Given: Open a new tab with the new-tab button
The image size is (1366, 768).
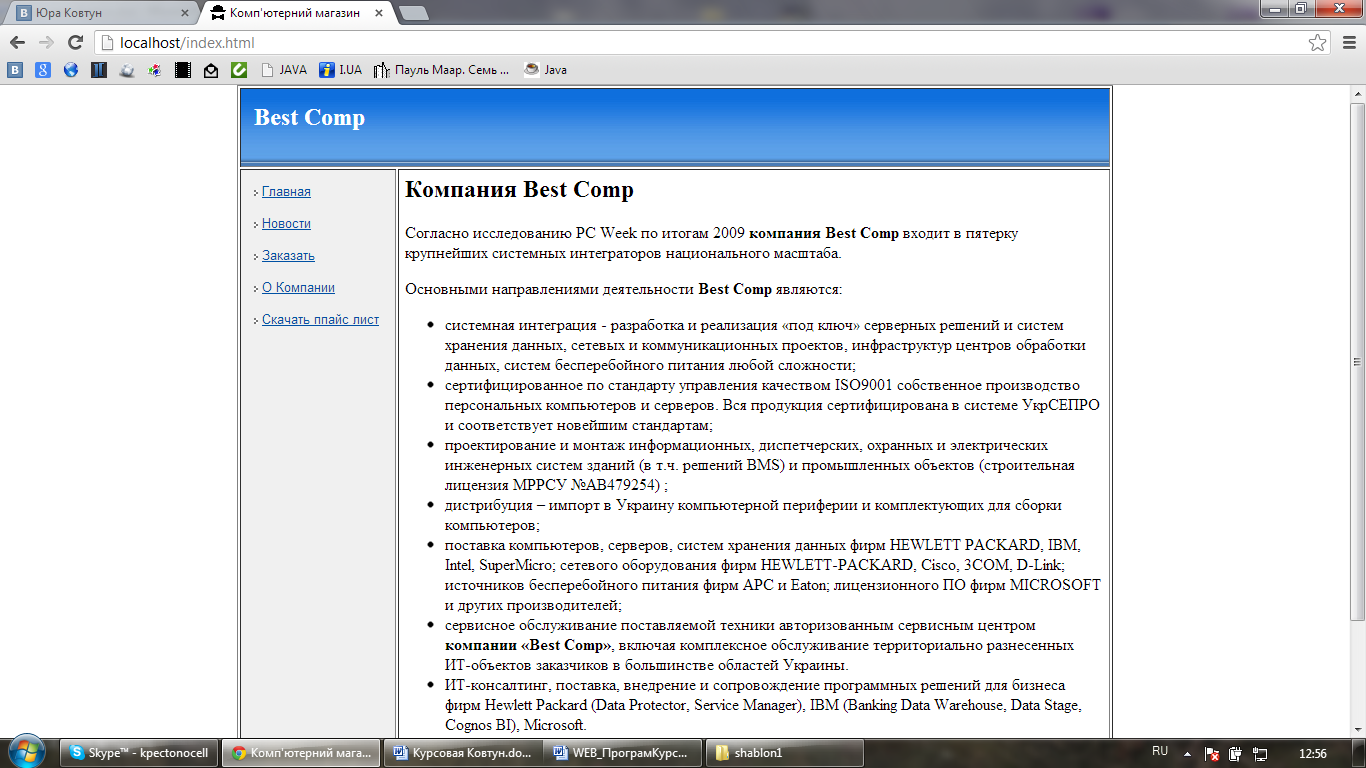Looking at the screenshot, I should [x=413, y=13].
